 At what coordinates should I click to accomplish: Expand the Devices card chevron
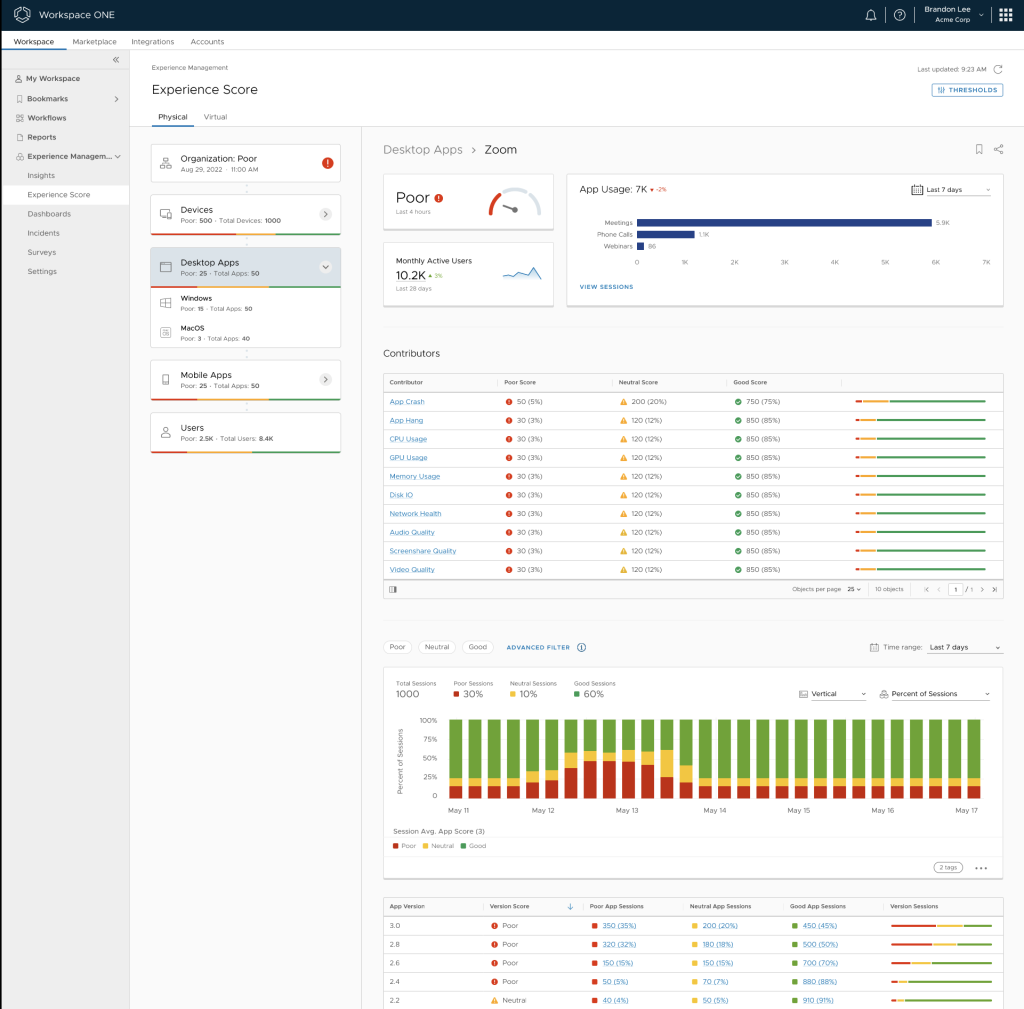tap(325, 214)
